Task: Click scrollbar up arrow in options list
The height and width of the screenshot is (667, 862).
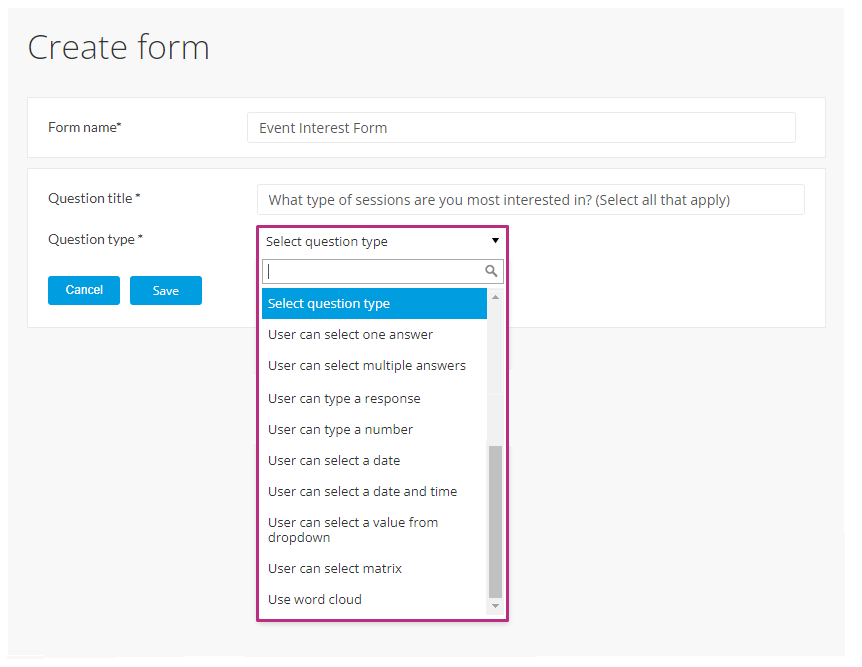Action: pos(495,297)
